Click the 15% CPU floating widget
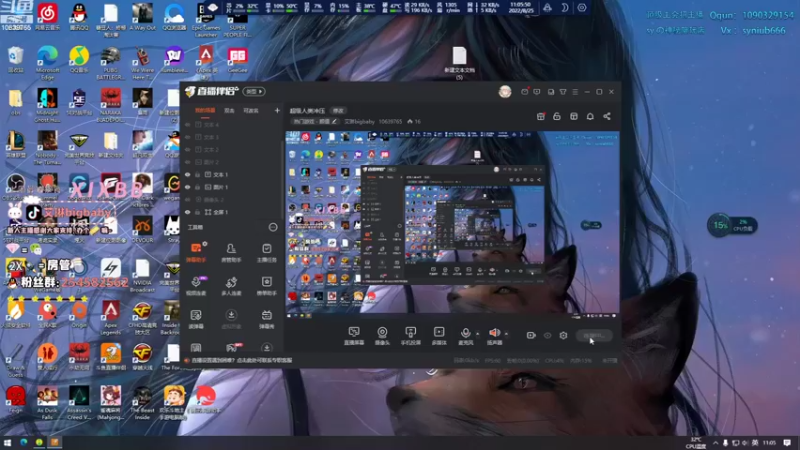The width and height of the screenshot is (800, 450). click(732, 225)
